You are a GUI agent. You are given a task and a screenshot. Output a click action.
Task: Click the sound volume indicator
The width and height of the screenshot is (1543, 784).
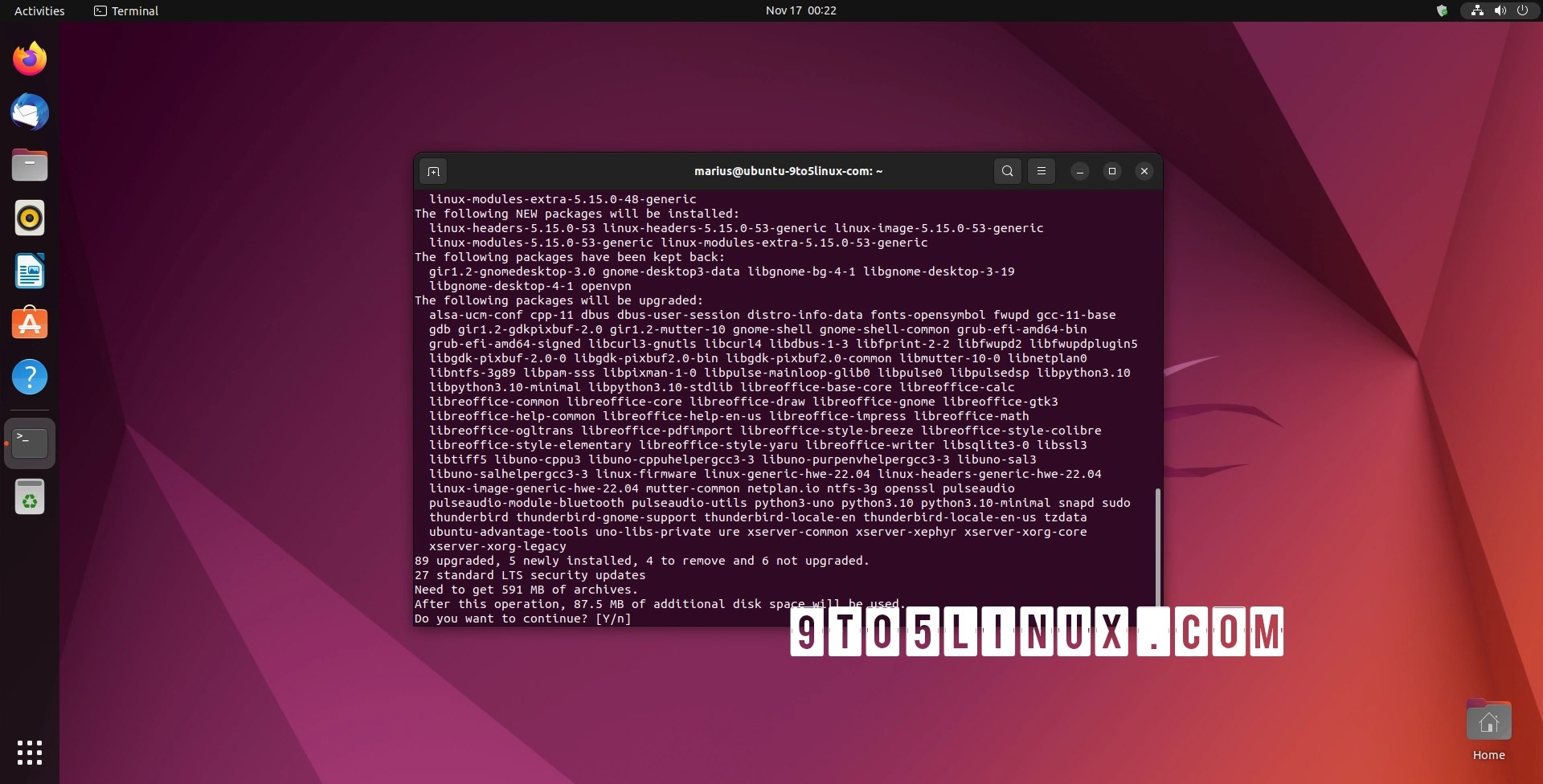[x=1500, y=10]
